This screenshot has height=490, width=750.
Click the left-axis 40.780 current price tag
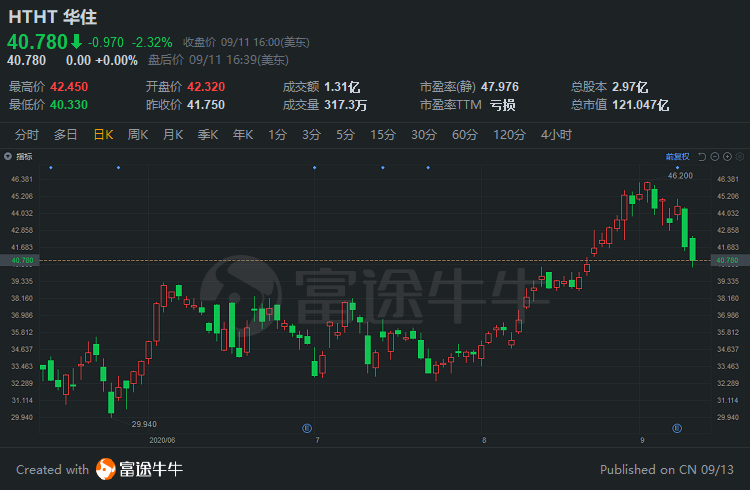(x=20, y=260)
